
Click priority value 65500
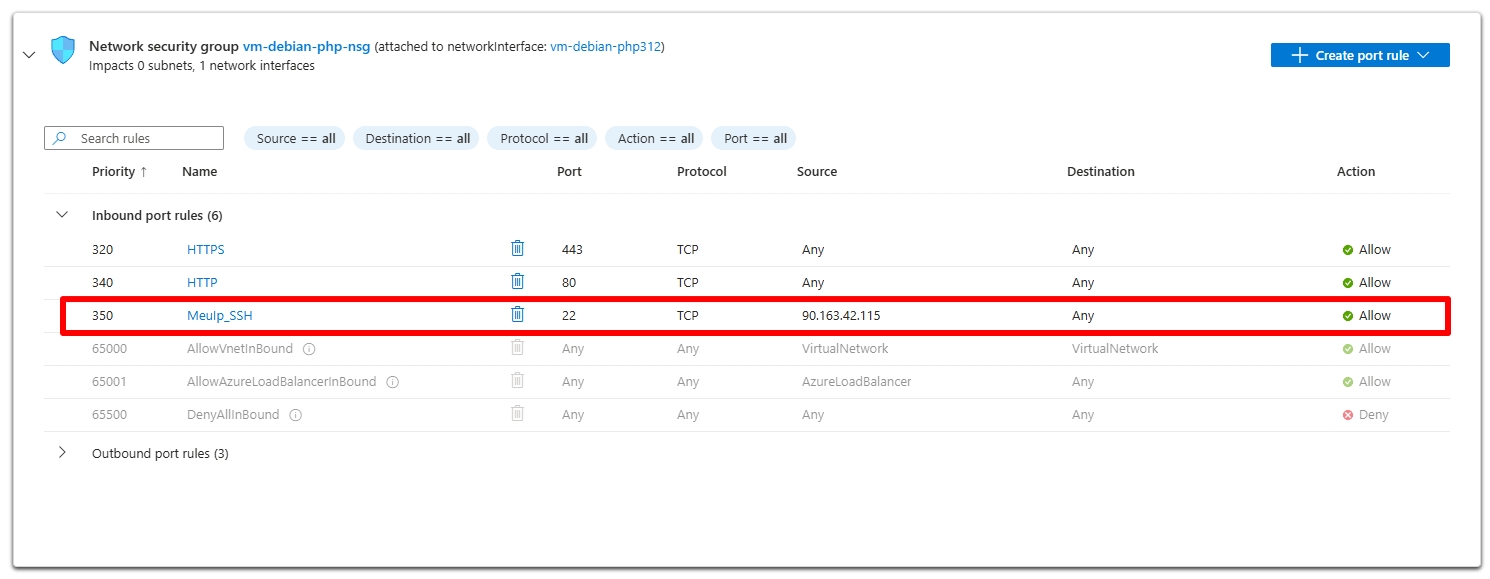coord(109,415)
